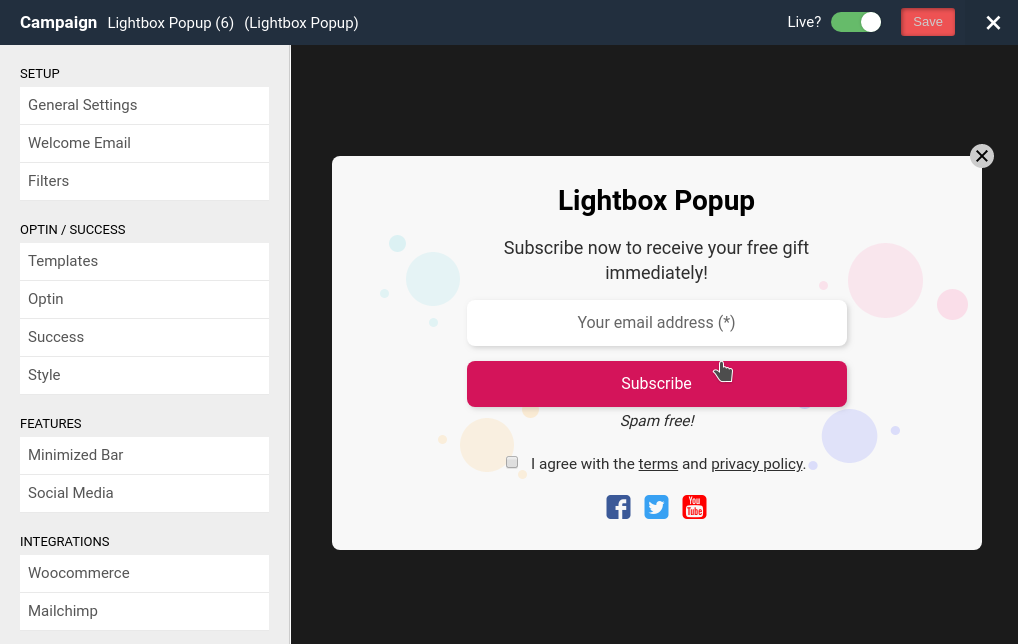Click '(Lightbox Popup)' type label in header
Viewport: 1018px width, 644px height.
coord(301,23)
